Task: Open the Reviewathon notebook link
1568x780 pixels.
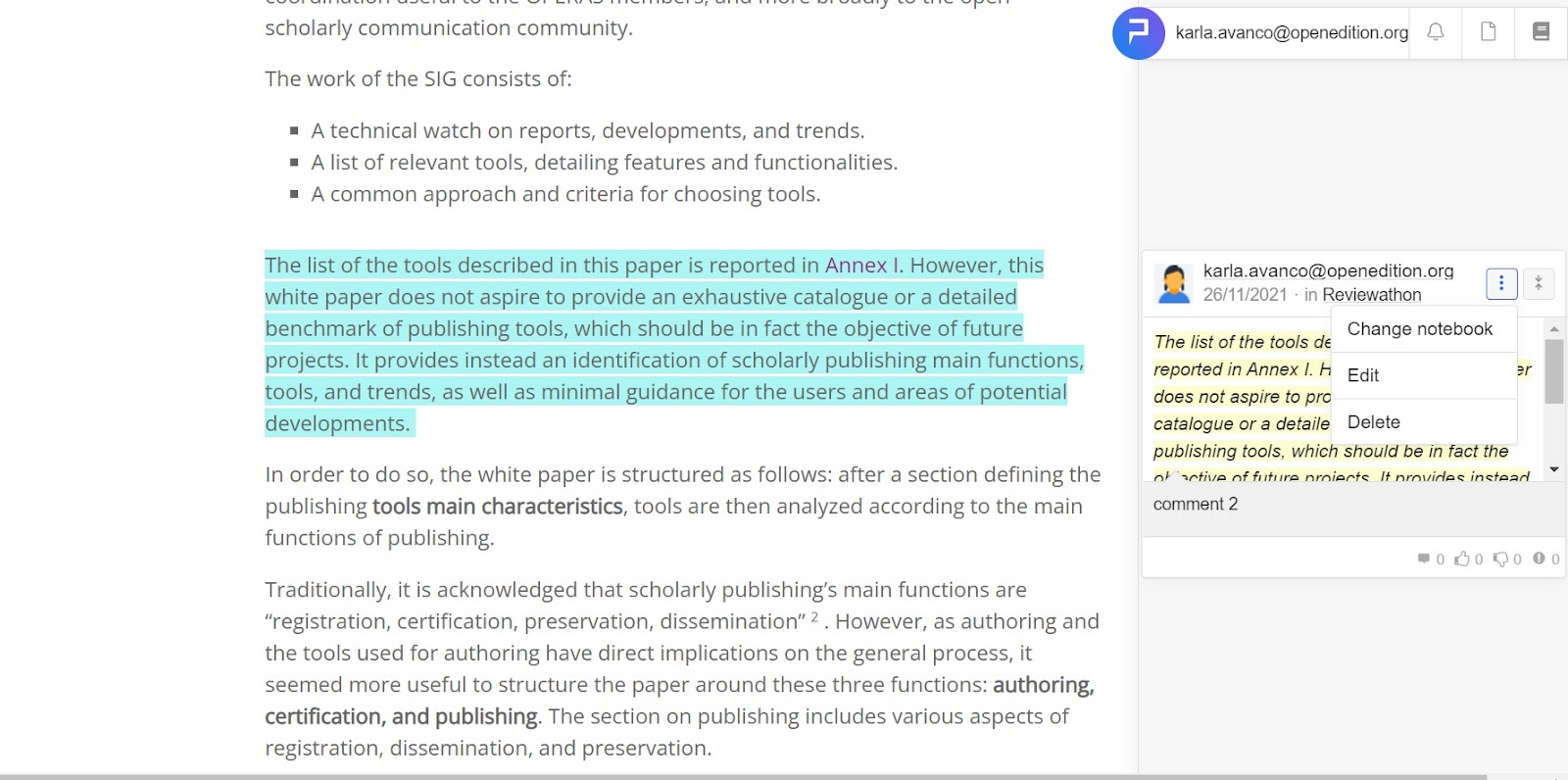Action: (x=1371, y=295)
